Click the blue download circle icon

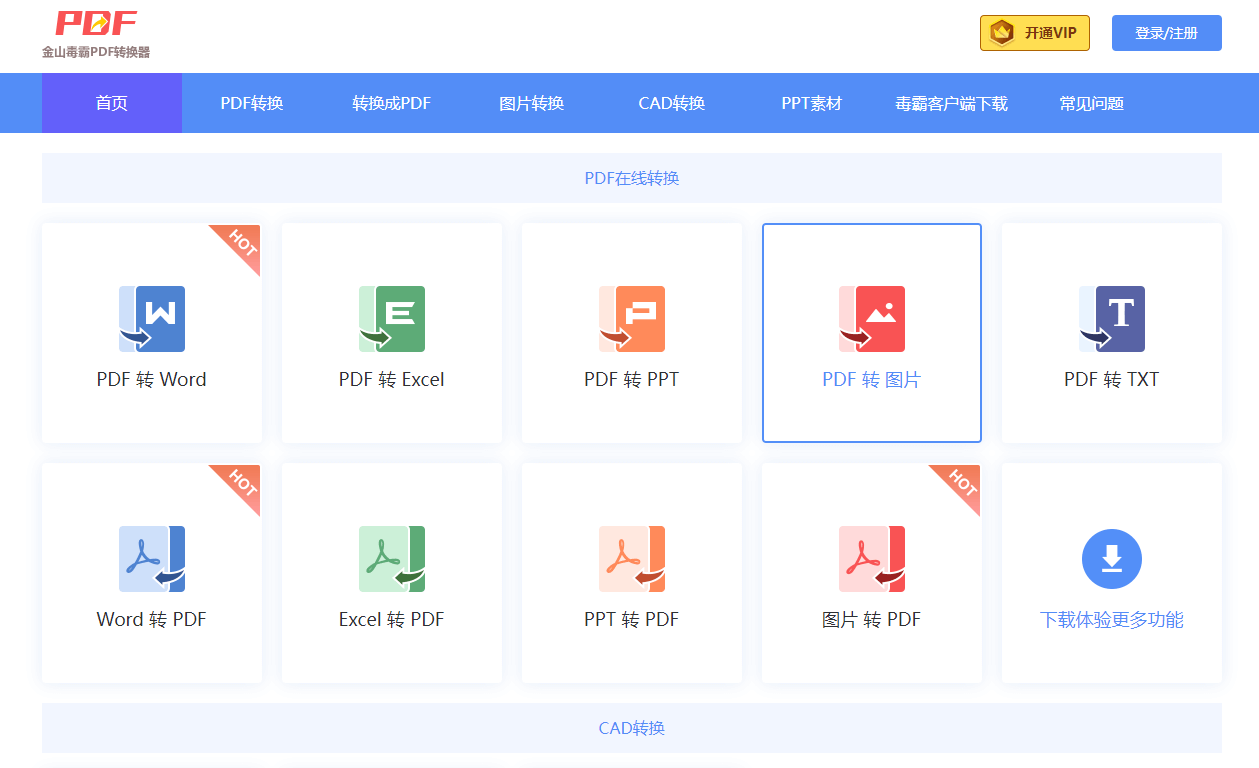point(1111,558)
